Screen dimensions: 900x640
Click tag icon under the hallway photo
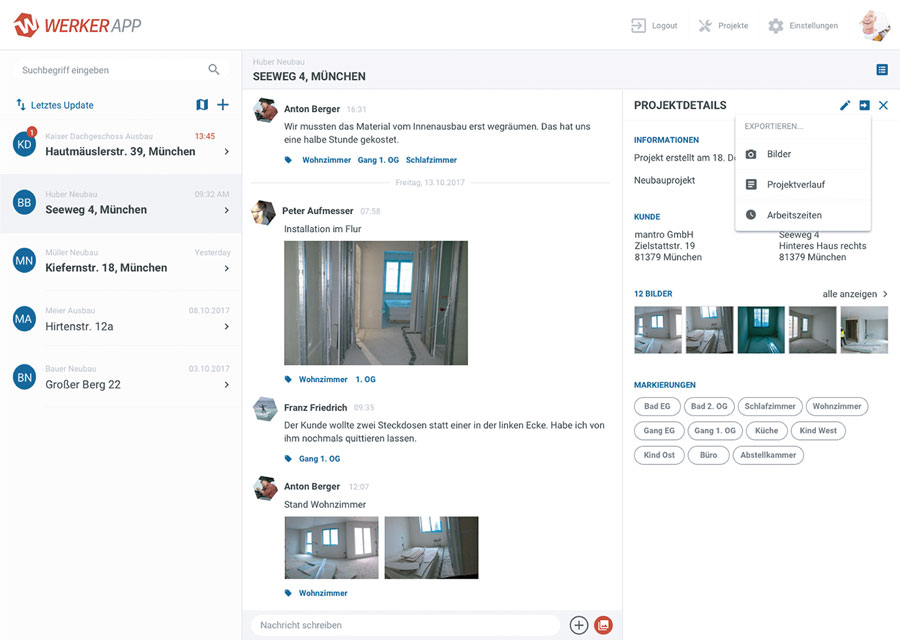288,379
